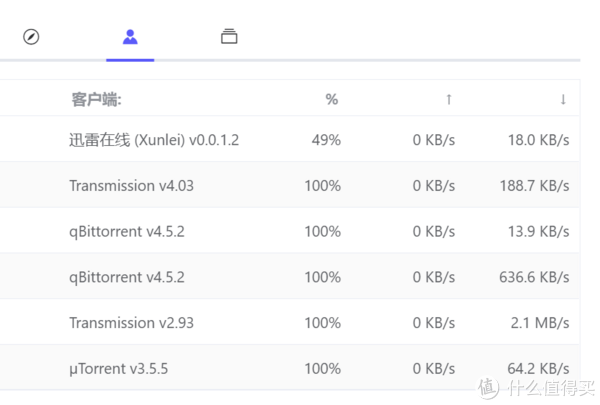Sort by download speed arrow header
The width and height of the screenshot is (600, 405).
563,99
